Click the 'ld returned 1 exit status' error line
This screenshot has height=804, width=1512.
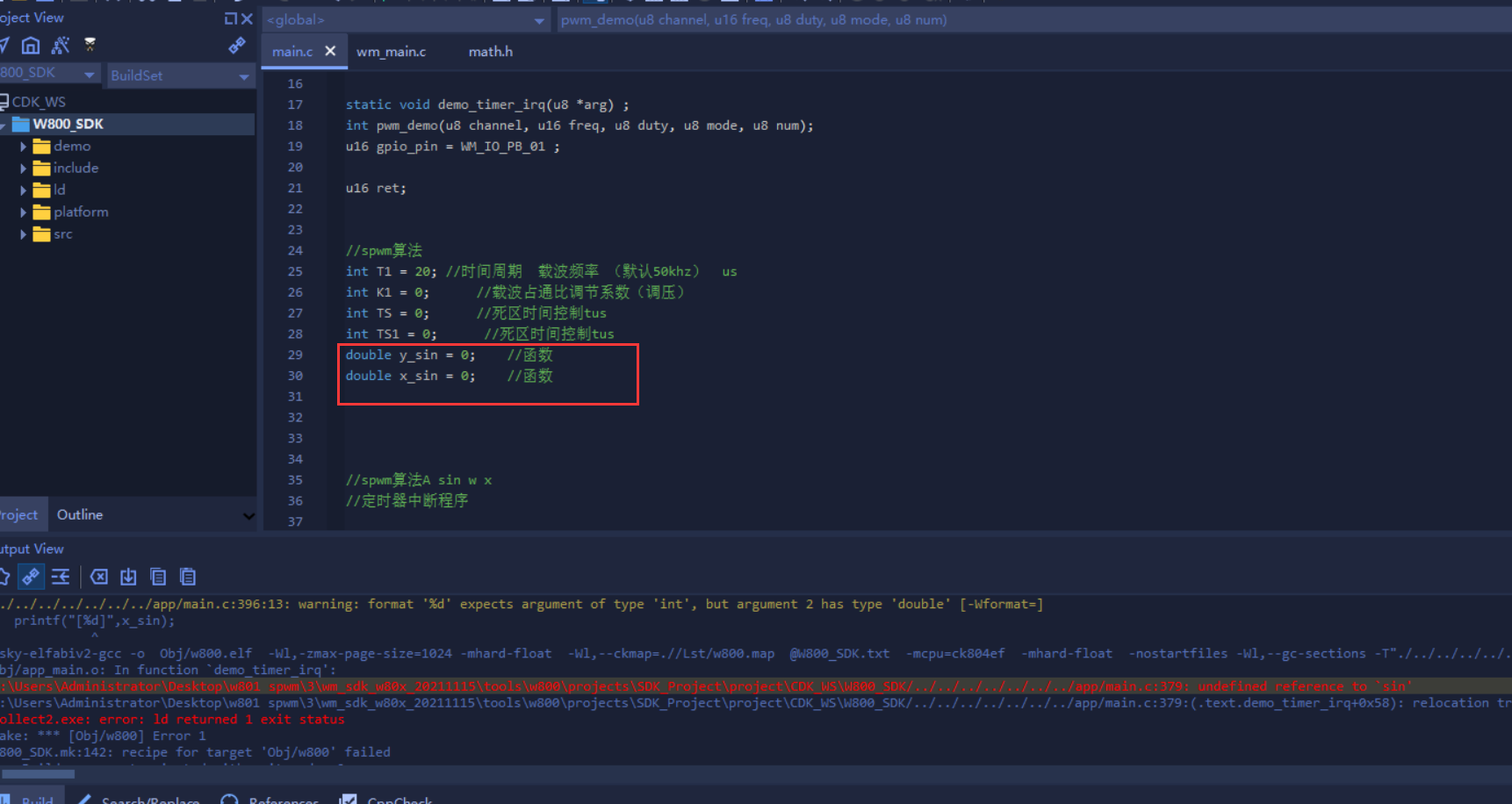tap(172, 720)
